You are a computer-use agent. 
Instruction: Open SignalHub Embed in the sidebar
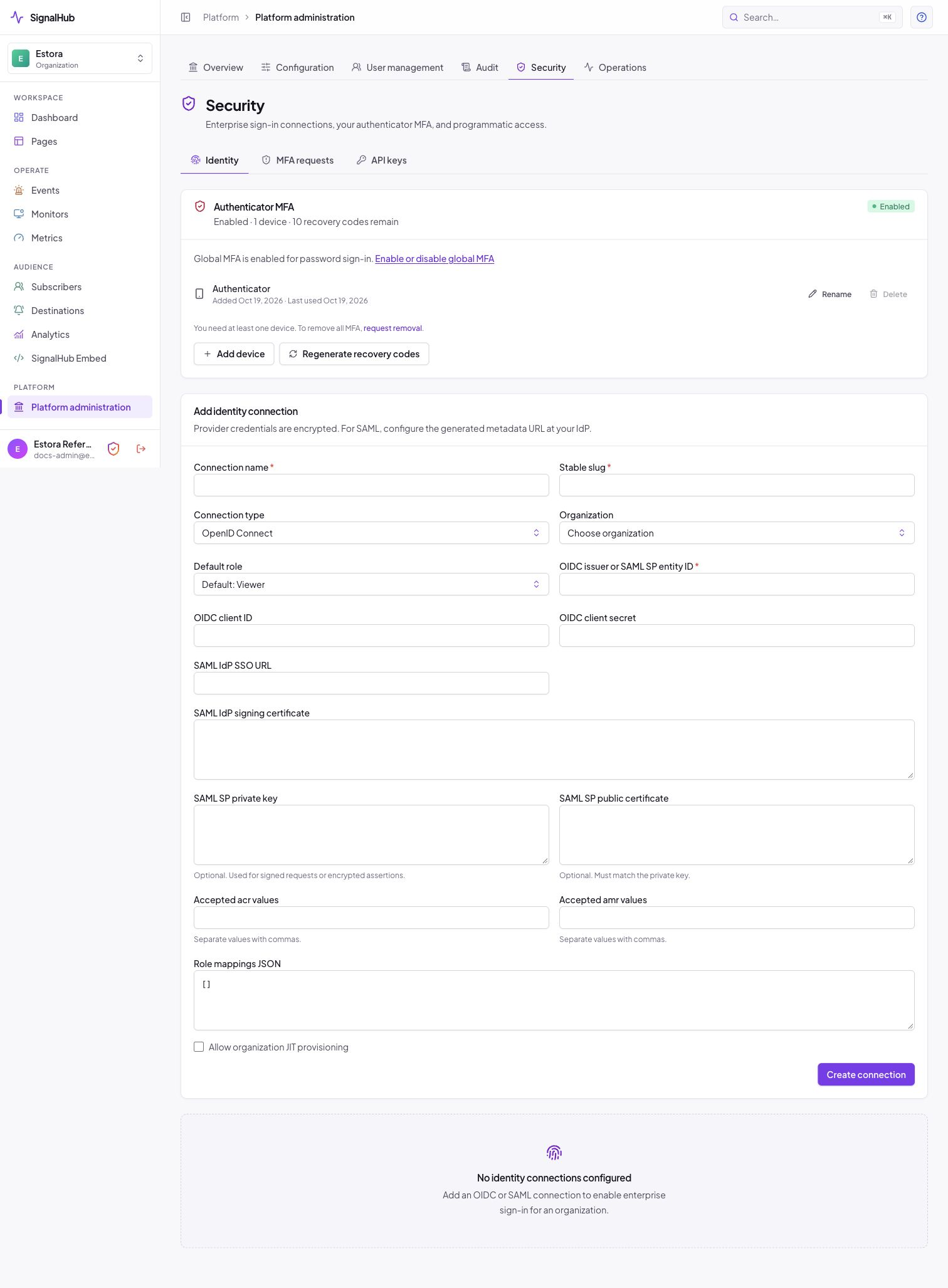click(x=80, y=359)
